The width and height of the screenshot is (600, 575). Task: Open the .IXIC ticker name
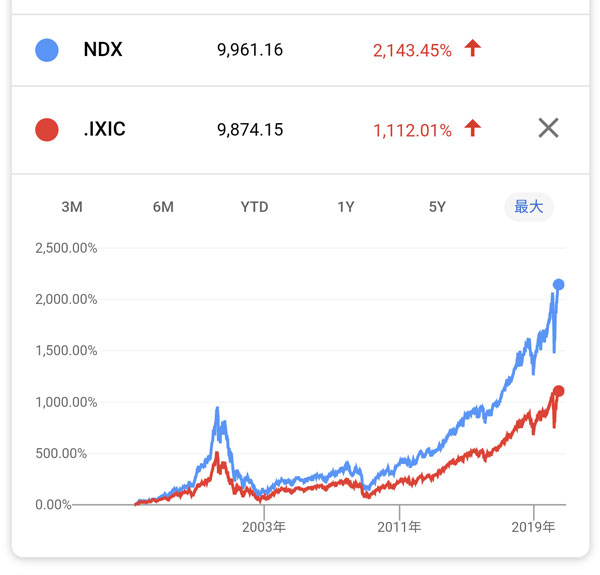[x=106, y=129]
